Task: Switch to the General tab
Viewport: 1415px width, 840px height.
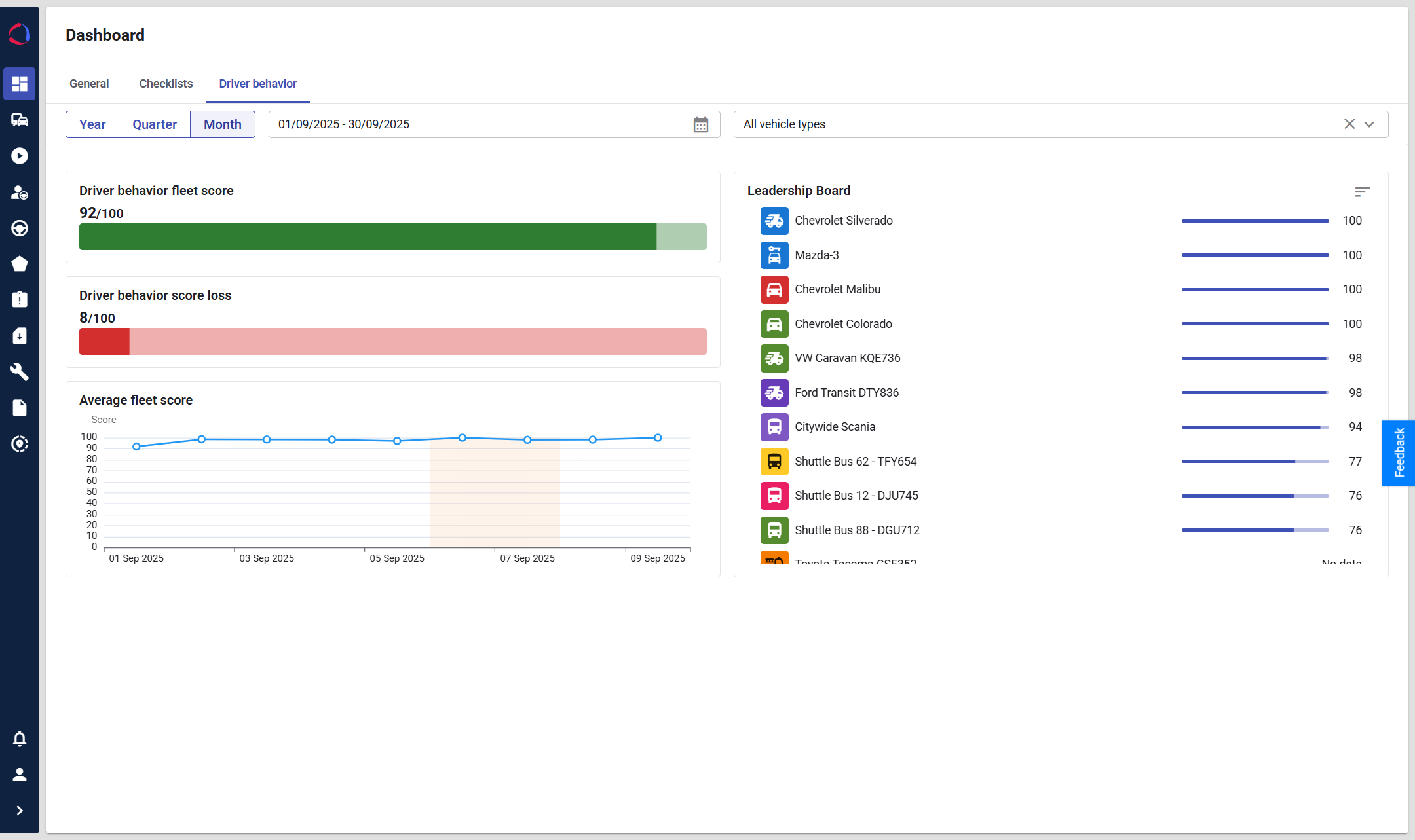Action: 89,84
